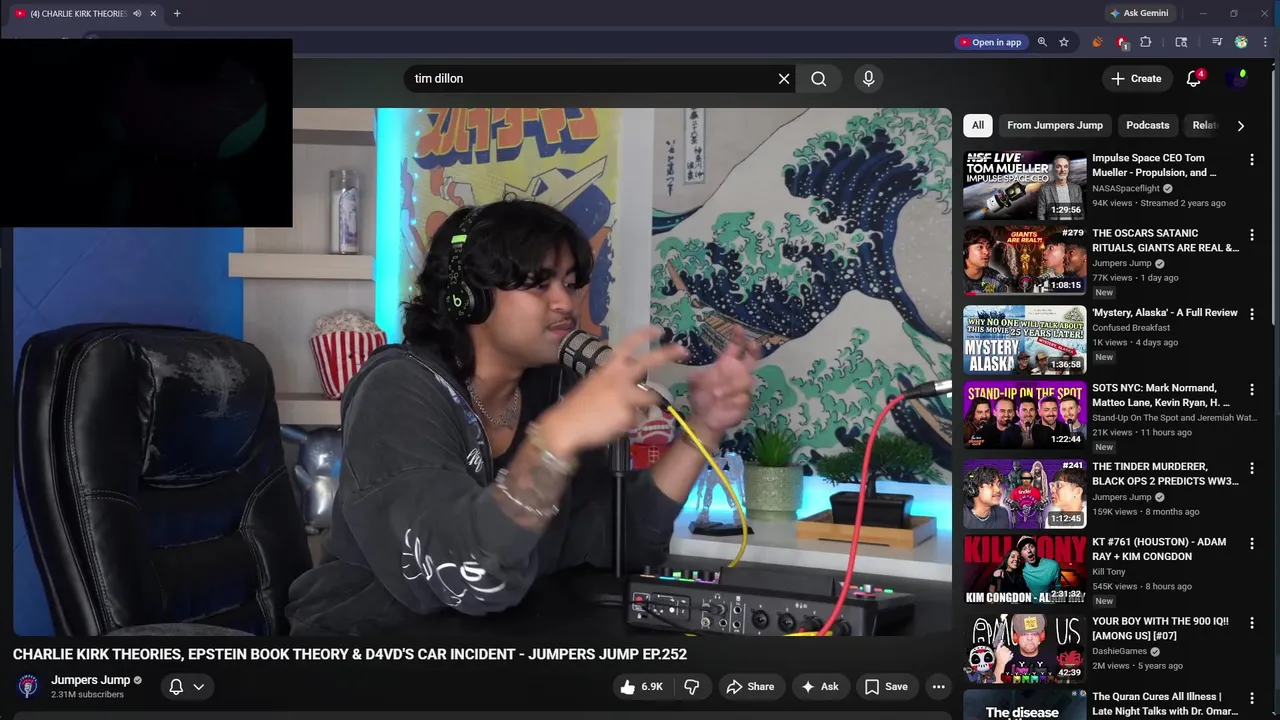Screen dimensions: 1280x720
Task: Click the '2.31M subscribers' text
Action: 87,695
